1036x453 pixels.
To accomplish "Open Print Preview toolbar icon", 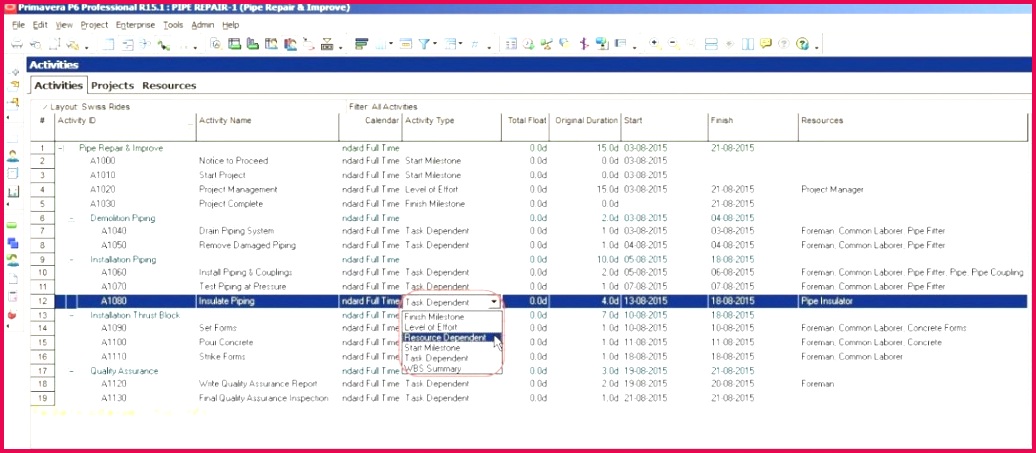I will coord(36,44).
